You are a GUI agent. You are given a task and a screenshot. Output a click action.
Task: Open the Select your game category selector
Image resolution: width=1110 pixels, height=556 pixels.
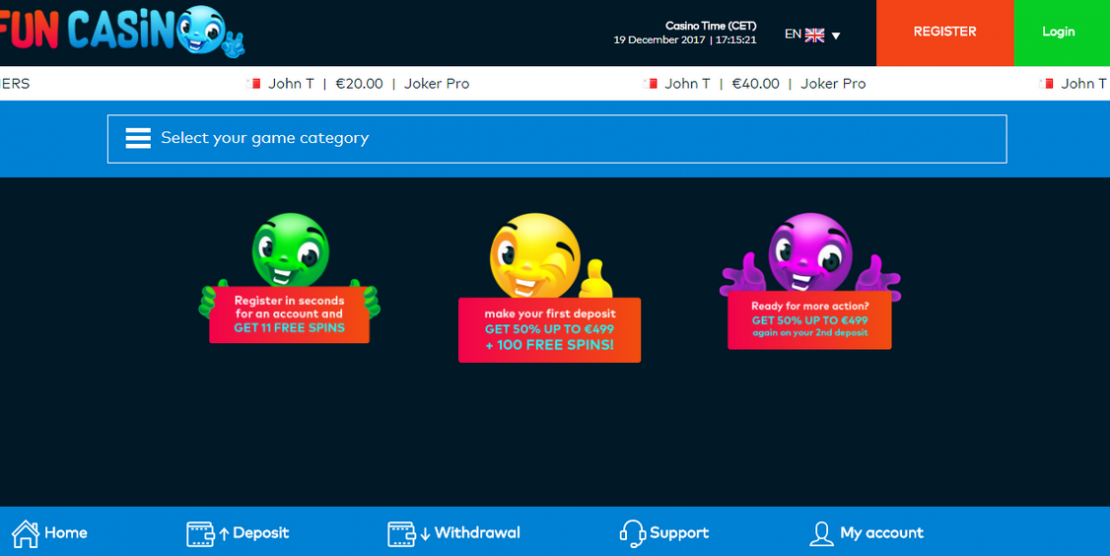coord(556,139)
